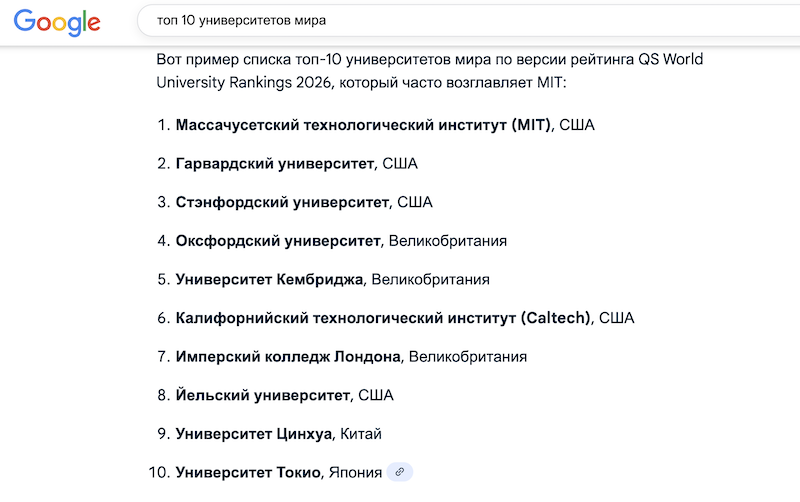Viewport: 800px width, 502px height.
Task: Click the Университет Токио list item
Action: click(x=248, y=472)
